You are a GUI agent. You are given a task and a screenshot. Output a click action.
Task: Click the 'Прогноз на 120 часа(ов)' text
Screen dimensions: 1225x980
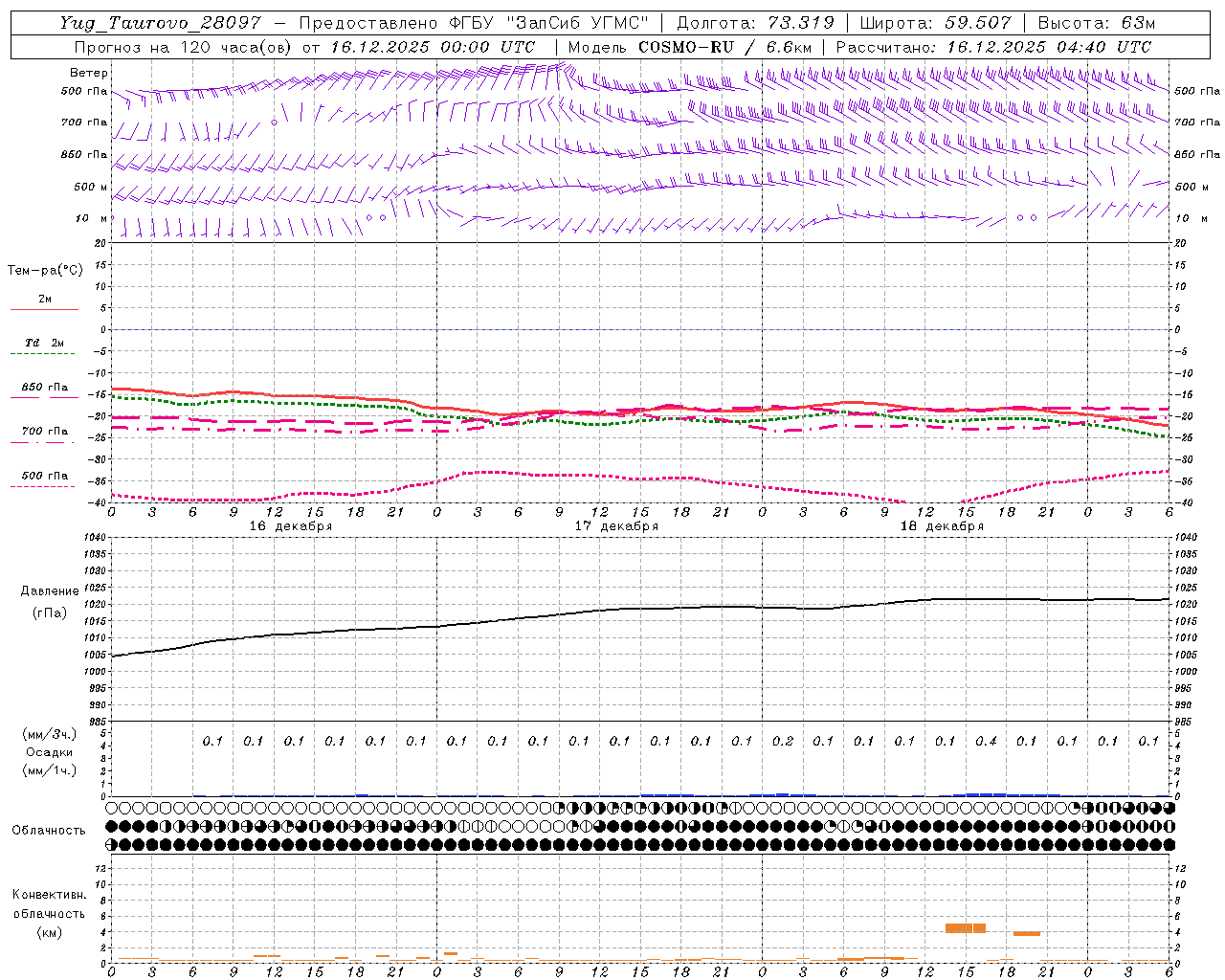pyautogui.click(x=184, y=47)
